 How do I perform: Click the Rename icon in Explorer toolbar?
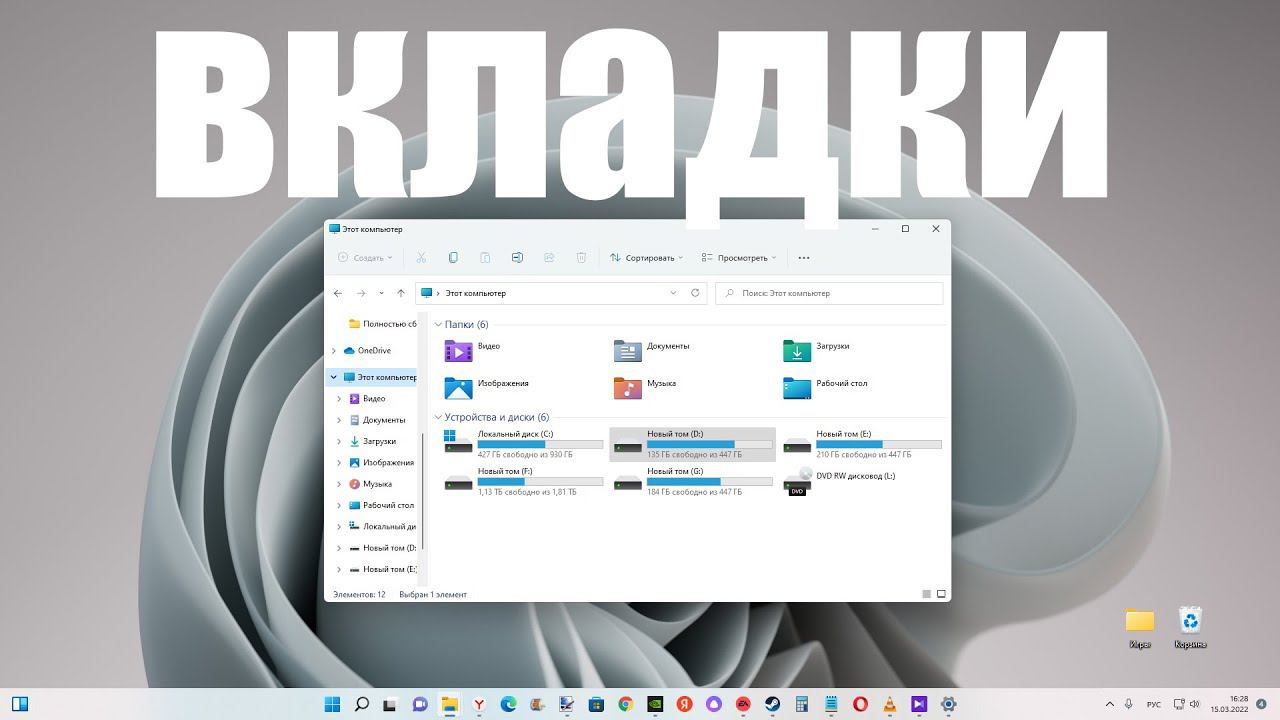517,258
